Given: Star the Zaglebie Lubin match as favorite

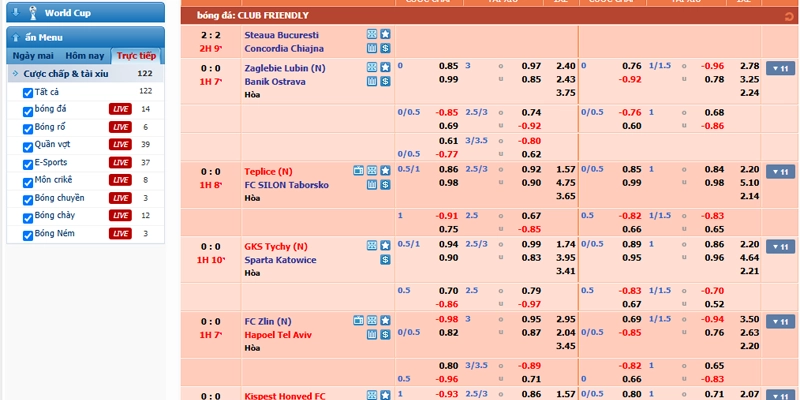Looking at the screenshot, I should click(385, 67).
